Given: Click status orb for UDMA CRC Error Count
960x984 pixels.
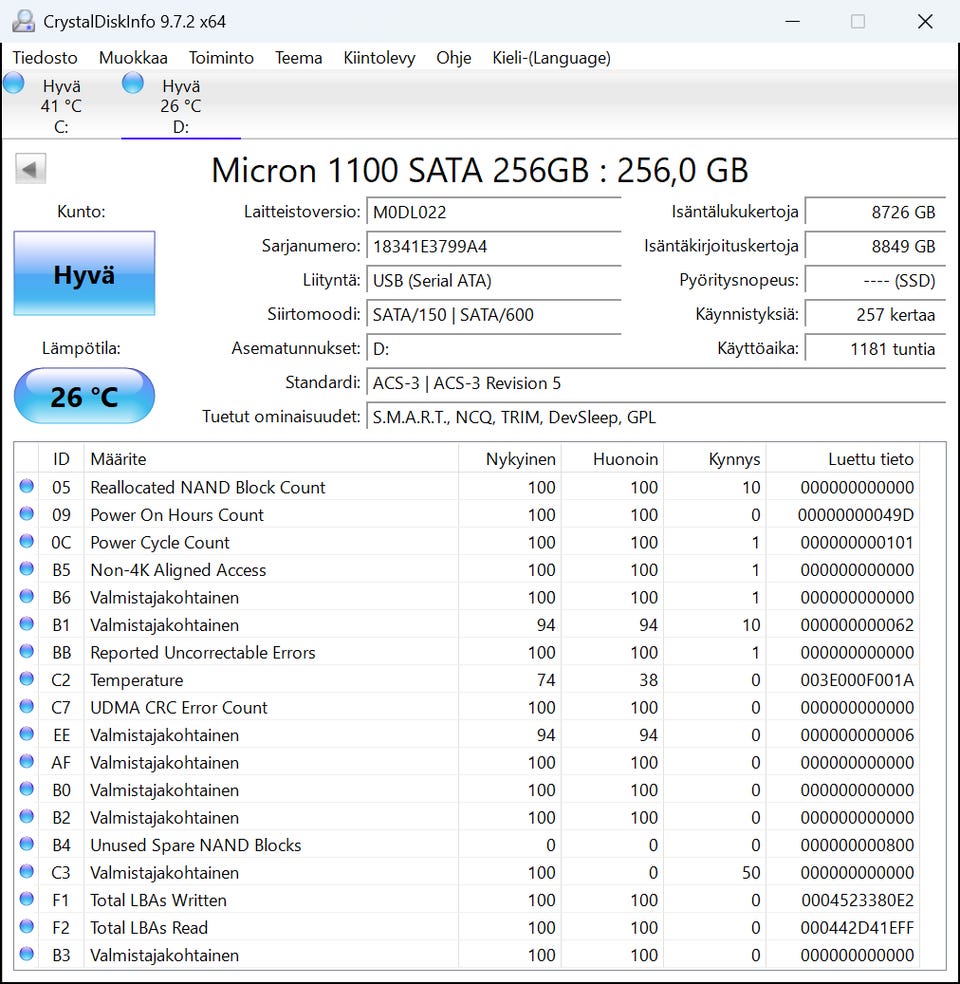Looking at the screenshot, I should (27, 707).
